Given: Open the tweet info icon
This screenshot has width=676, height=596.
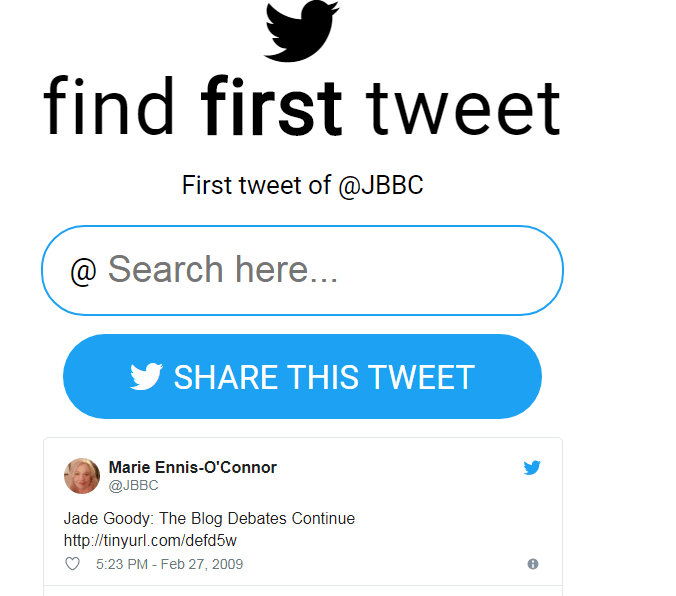Looking at the screenshot, I should tap(532, 564).
